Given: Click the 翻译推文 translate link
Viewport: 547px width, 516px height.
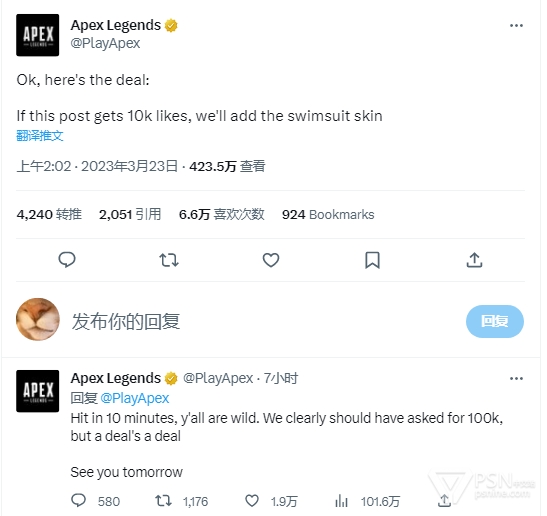Looking at the screenshot, I should [x=40, y=136].
